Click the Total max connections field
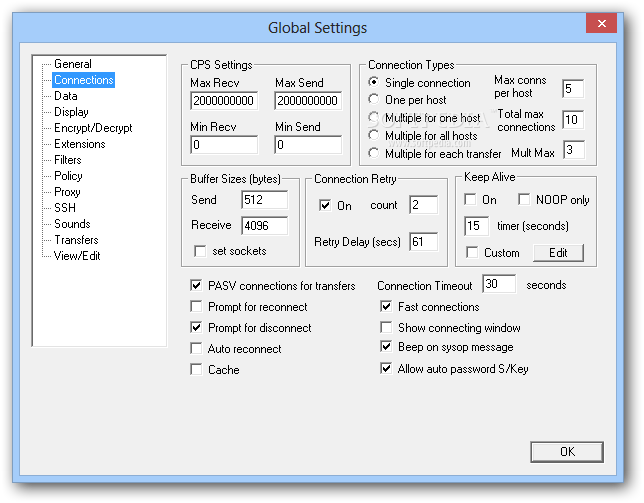 point(573,119)
